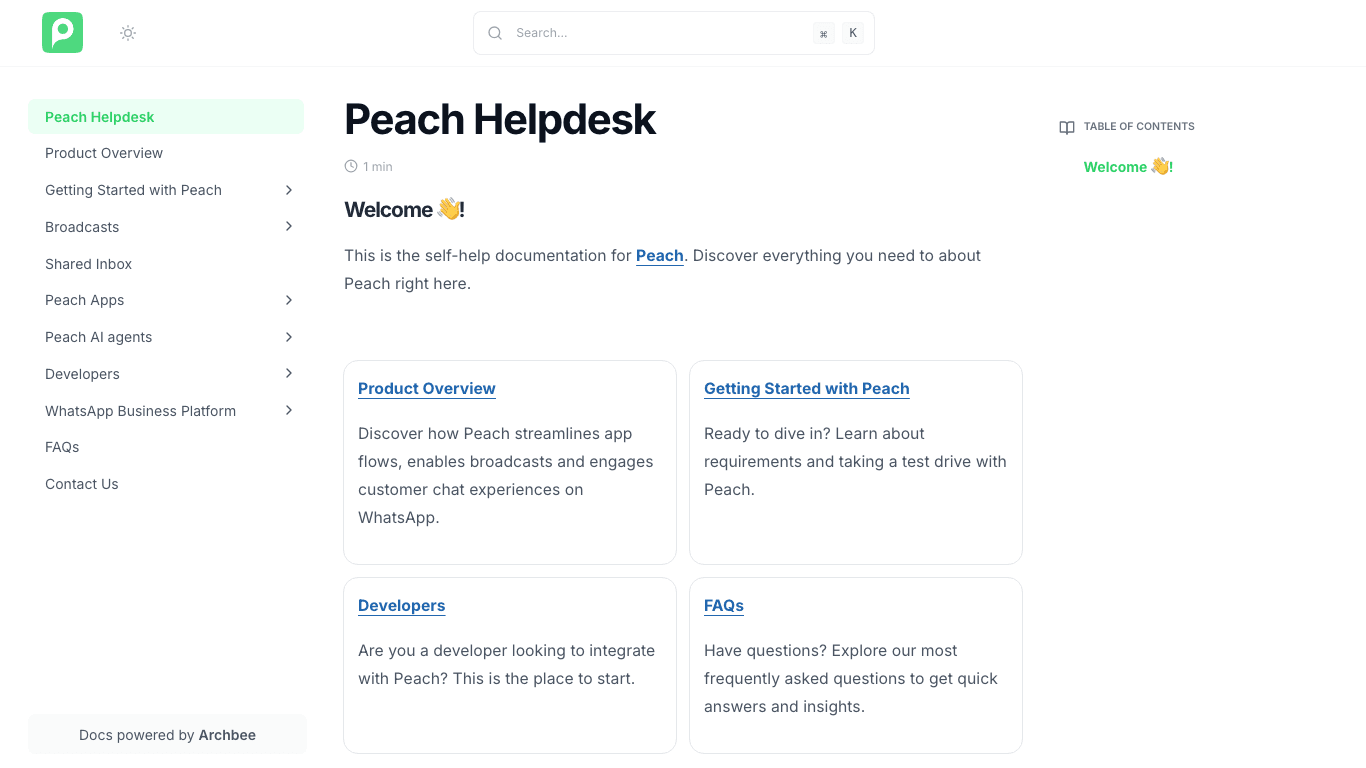The image size is (1366, 768).
Task: Click the Archbee link in the footer
Action: (x=227, y=734)
